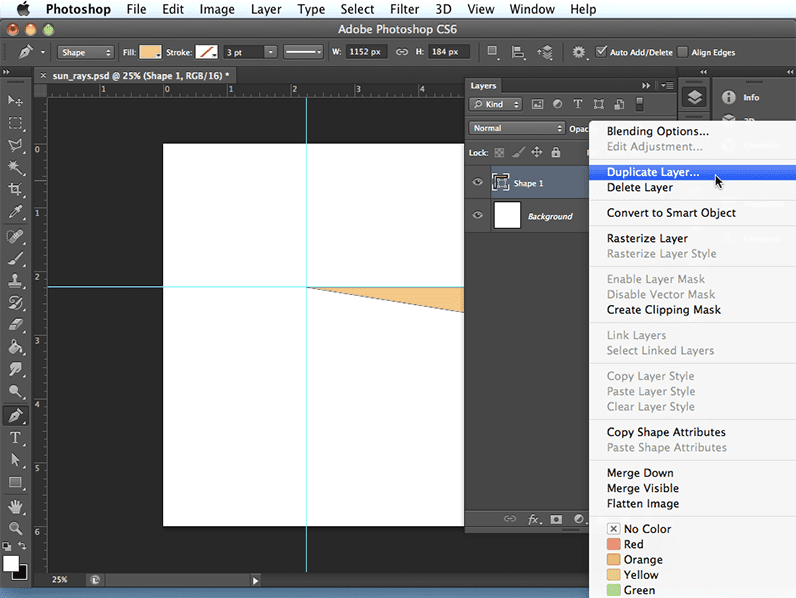Click the fill color swatch
Viewport: 796px width, 598px height.
pos(150,52)
